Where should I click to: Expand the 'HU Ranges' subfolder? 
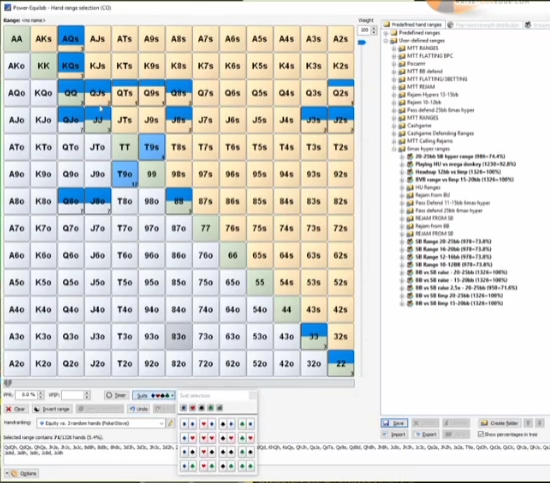402,188
